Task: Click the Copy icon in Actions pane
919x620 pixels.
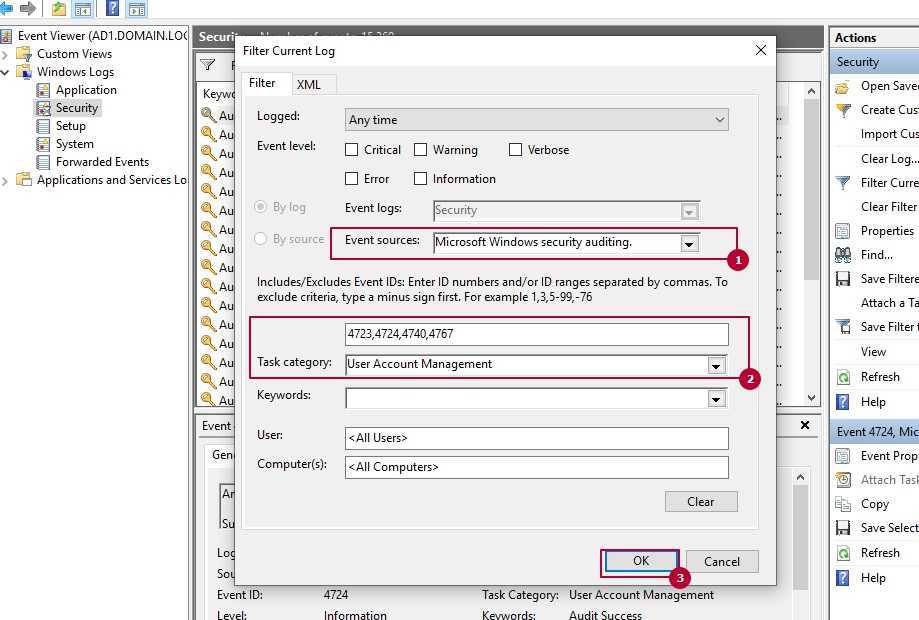Action: click(843, 504)
